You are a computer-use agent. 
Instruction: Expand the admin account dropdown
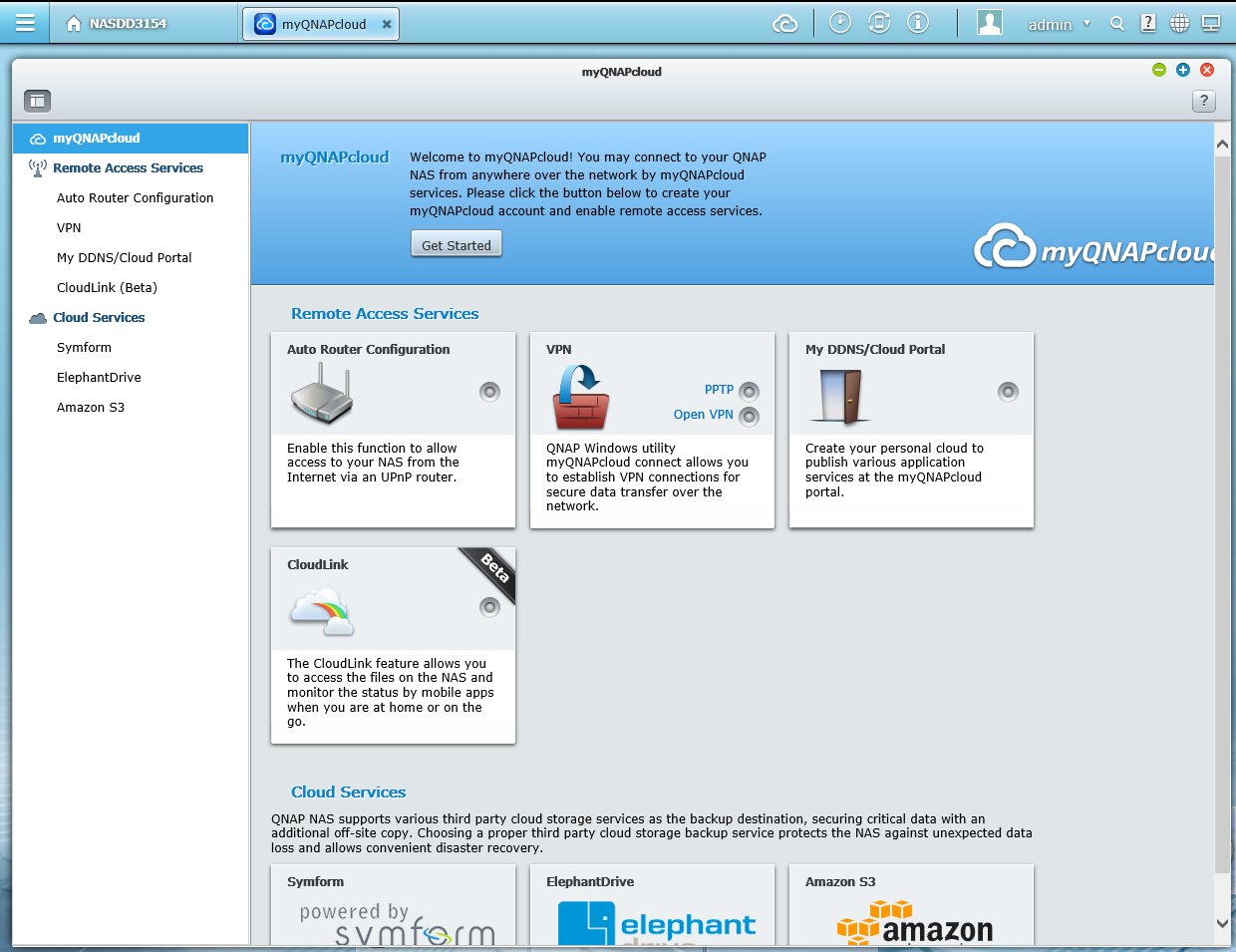[1059, 24]
